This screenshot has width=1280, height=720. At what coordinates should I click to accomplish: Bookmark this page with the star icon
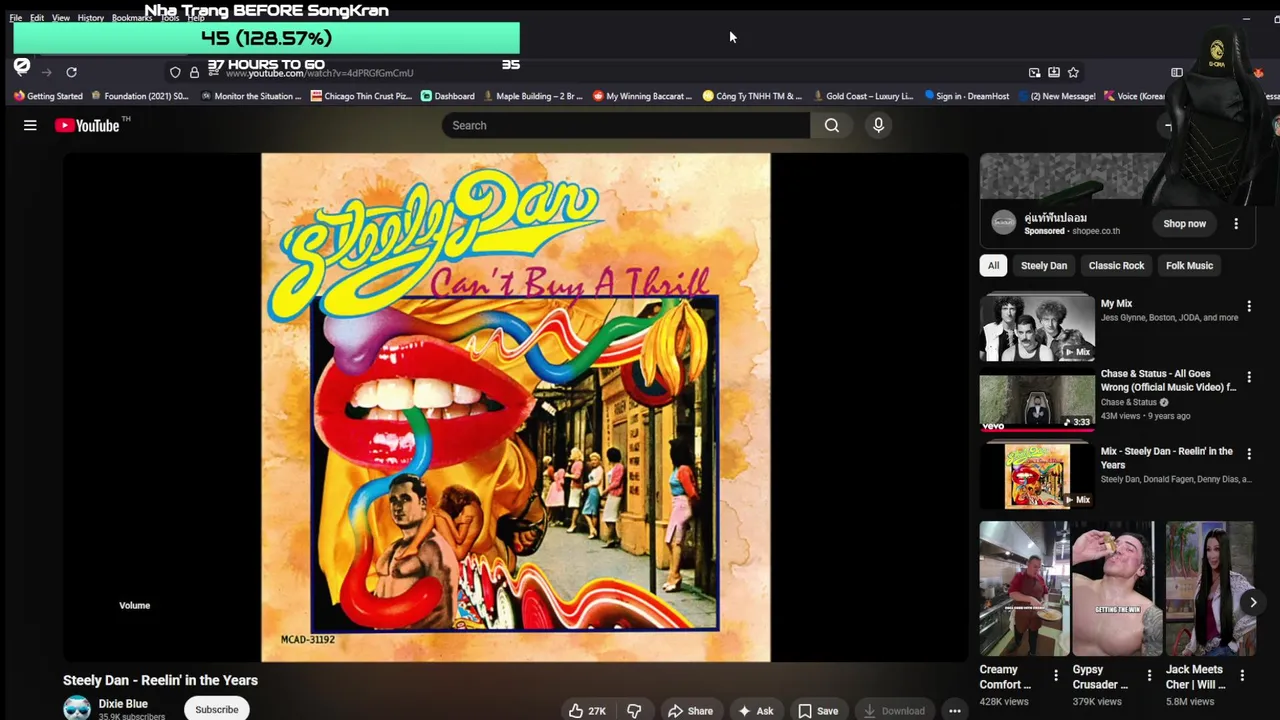[x=1073, y=72]
